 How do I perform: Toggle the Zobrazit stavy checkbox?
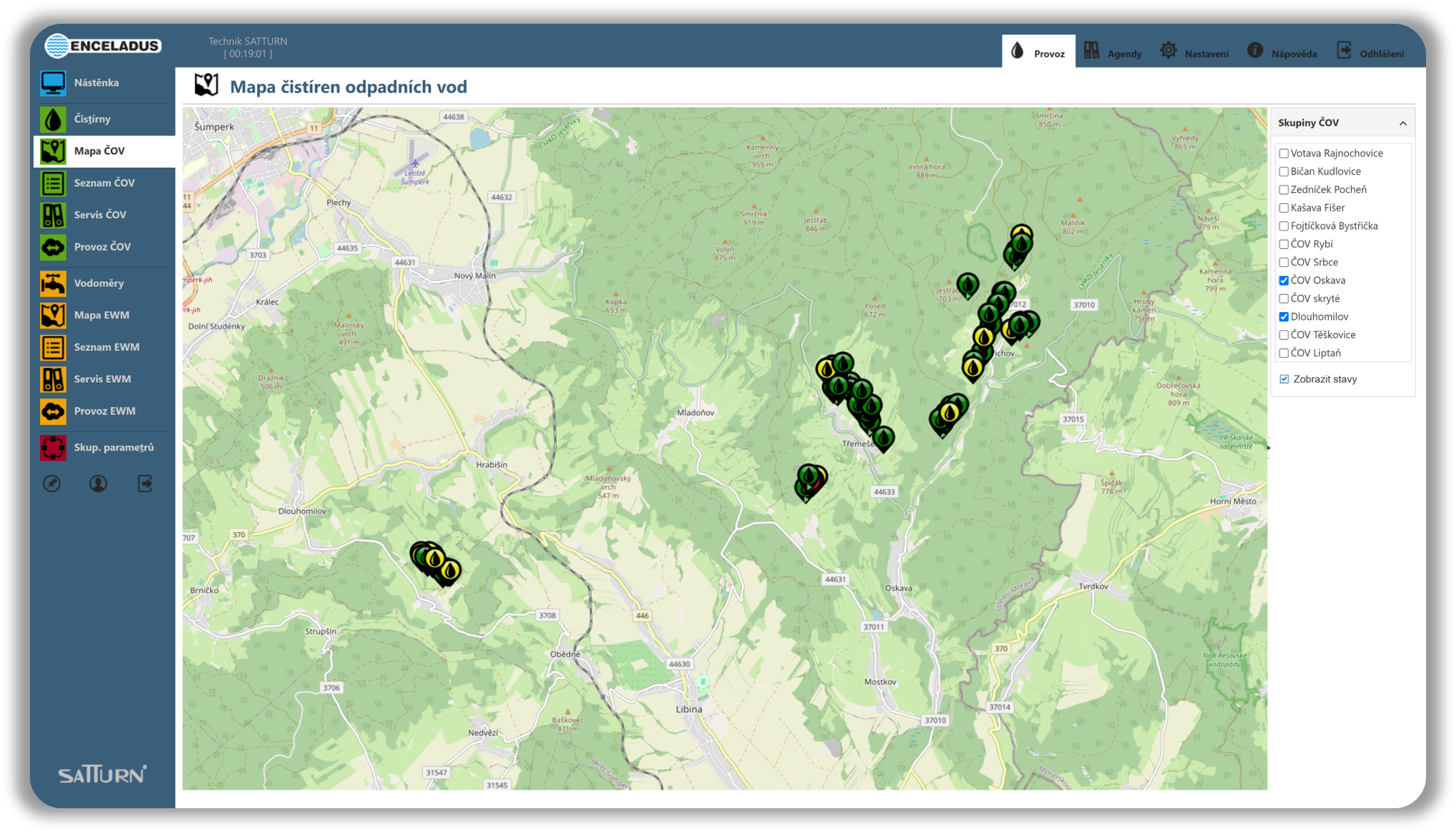[1284, 379]
